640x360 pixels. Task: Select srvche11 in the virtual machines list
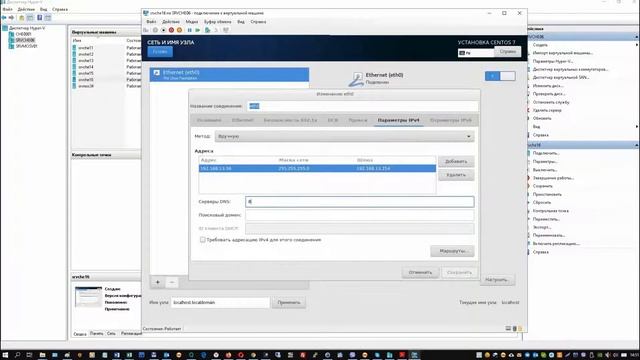(86, 48)
